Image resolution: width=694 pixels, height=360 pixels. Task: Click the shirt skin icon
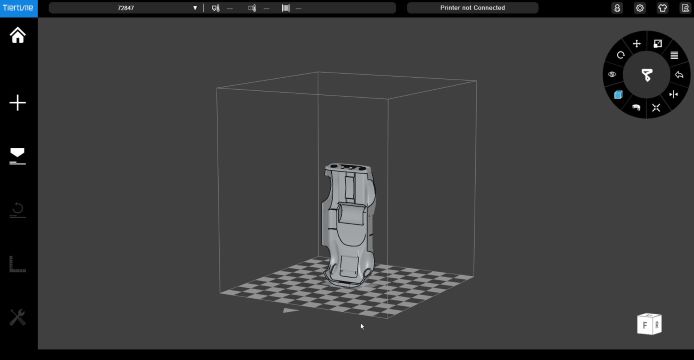[x=663, y=8]
